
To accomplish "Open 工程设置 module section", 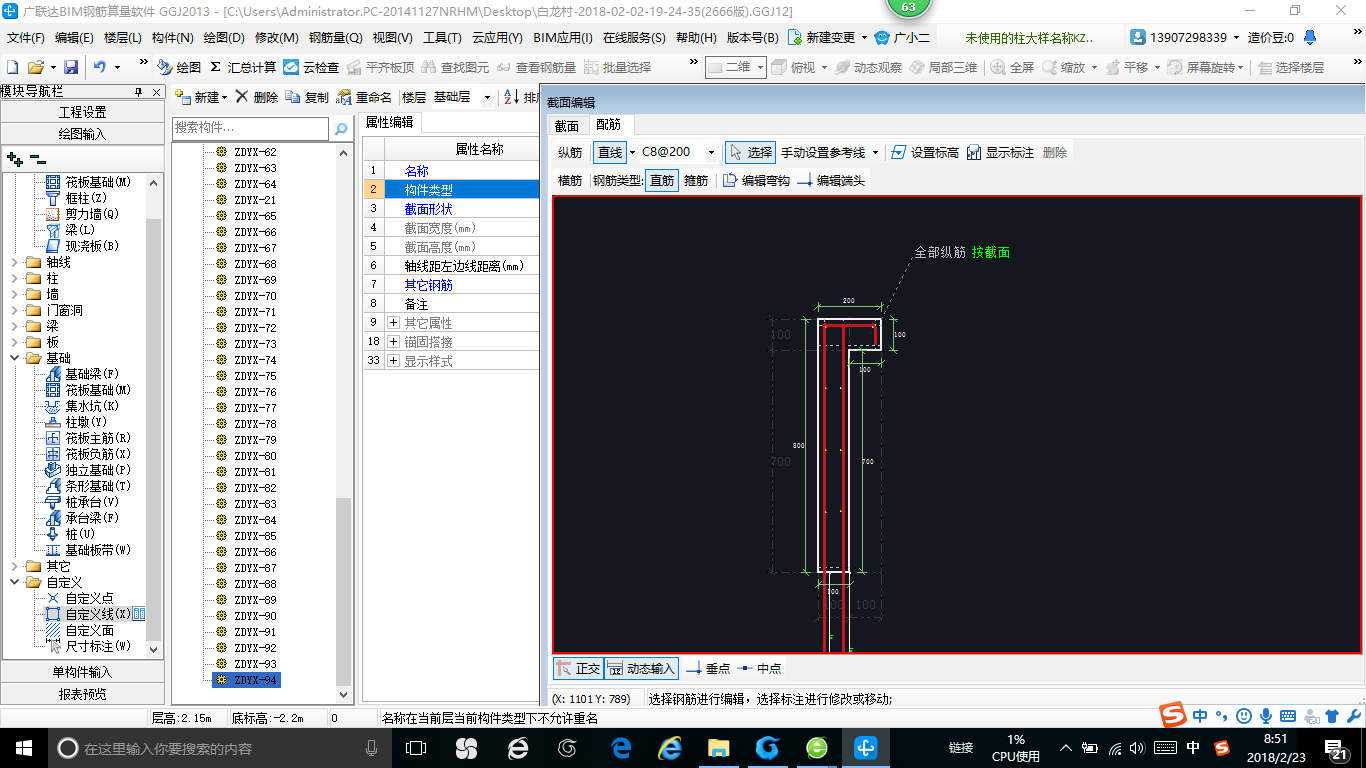I will 82,112.
